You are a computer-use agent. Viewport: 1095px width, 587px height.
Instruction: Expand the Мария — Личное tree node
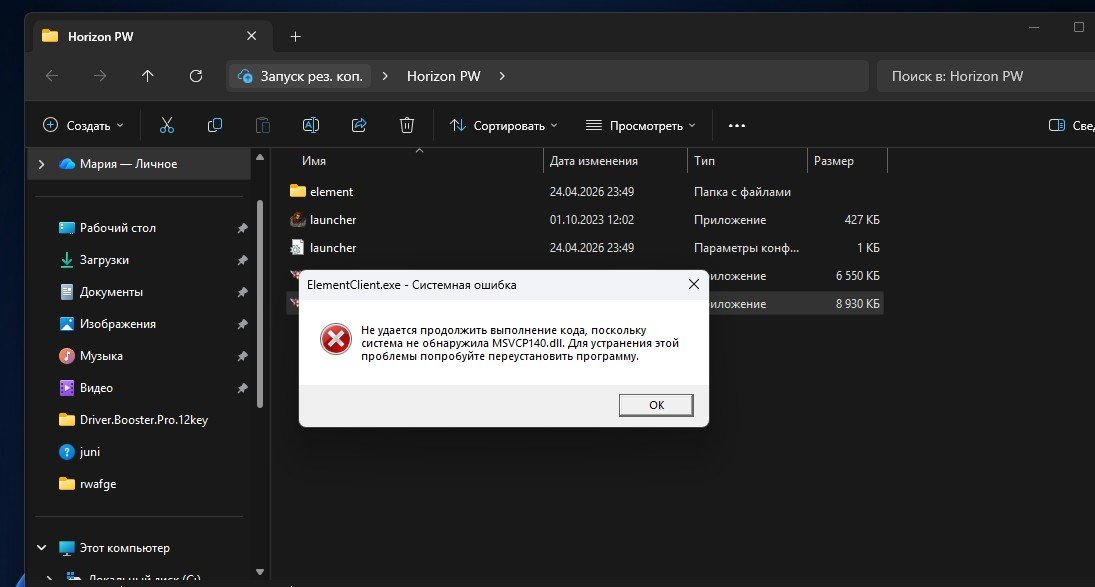[x=41, y=164]
